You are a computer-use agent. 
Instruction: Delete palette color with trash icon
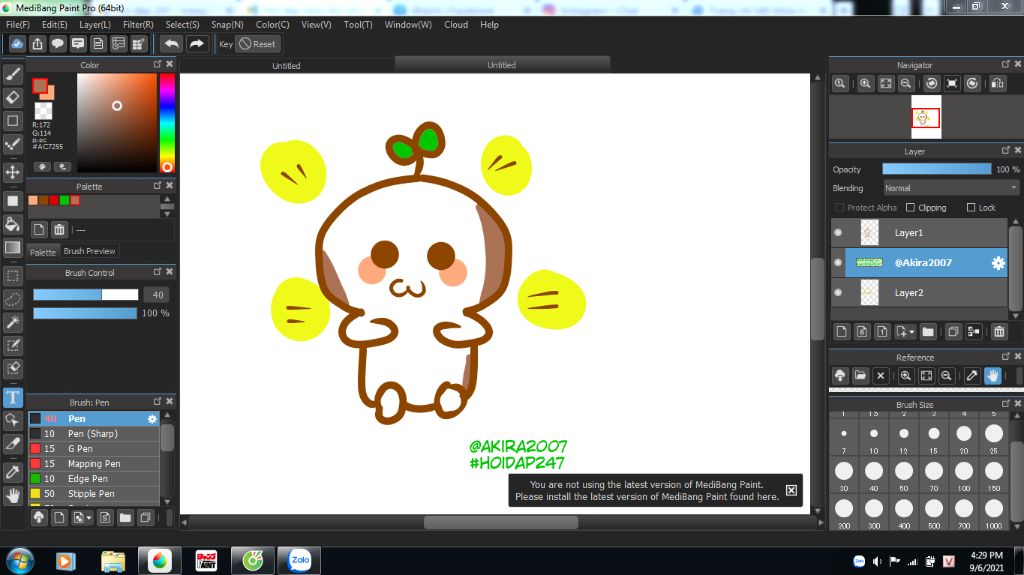pyautogui.click(x=59, y=229)
